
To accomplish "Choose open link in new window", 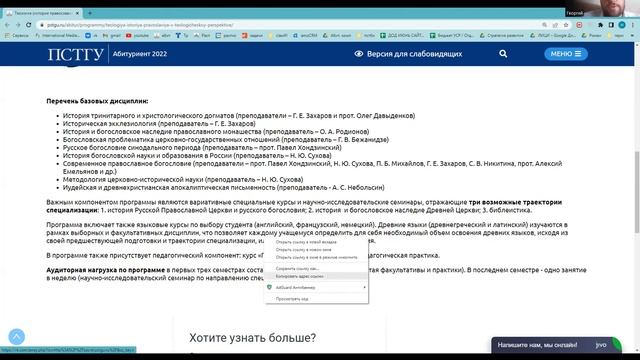I will (x=316, y=250).
